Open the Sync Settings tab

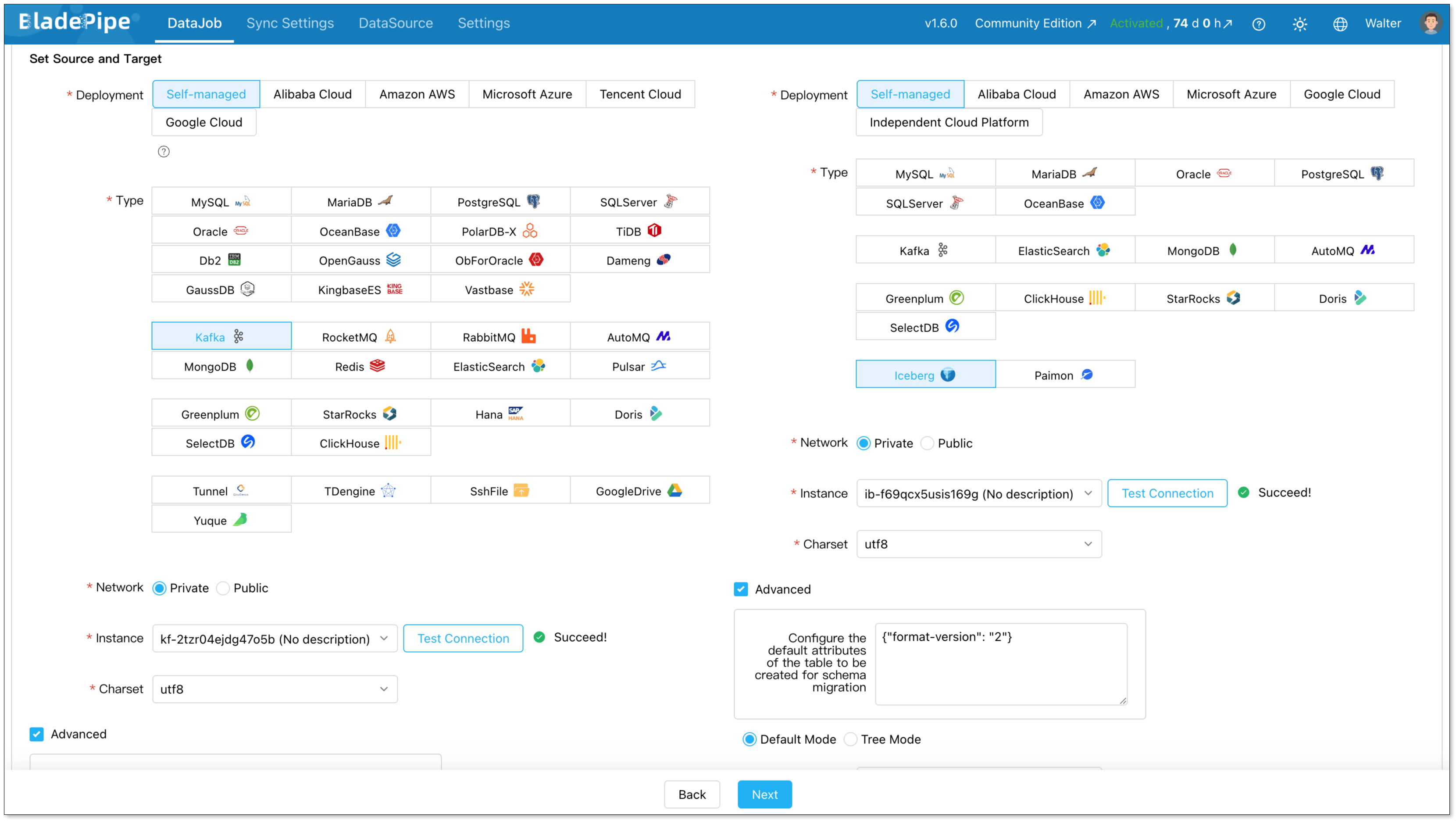(290, 23)
